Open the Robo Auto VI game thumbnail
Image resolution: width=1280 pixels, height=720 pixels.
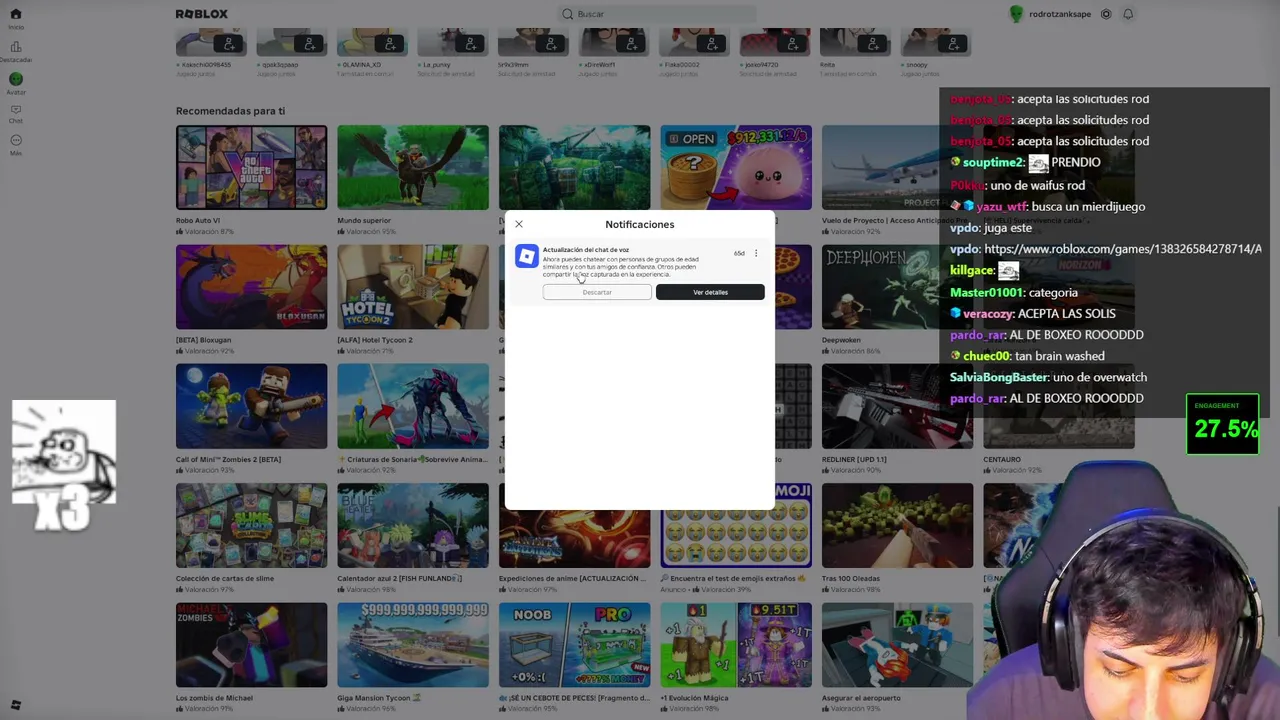coord(251,167)
